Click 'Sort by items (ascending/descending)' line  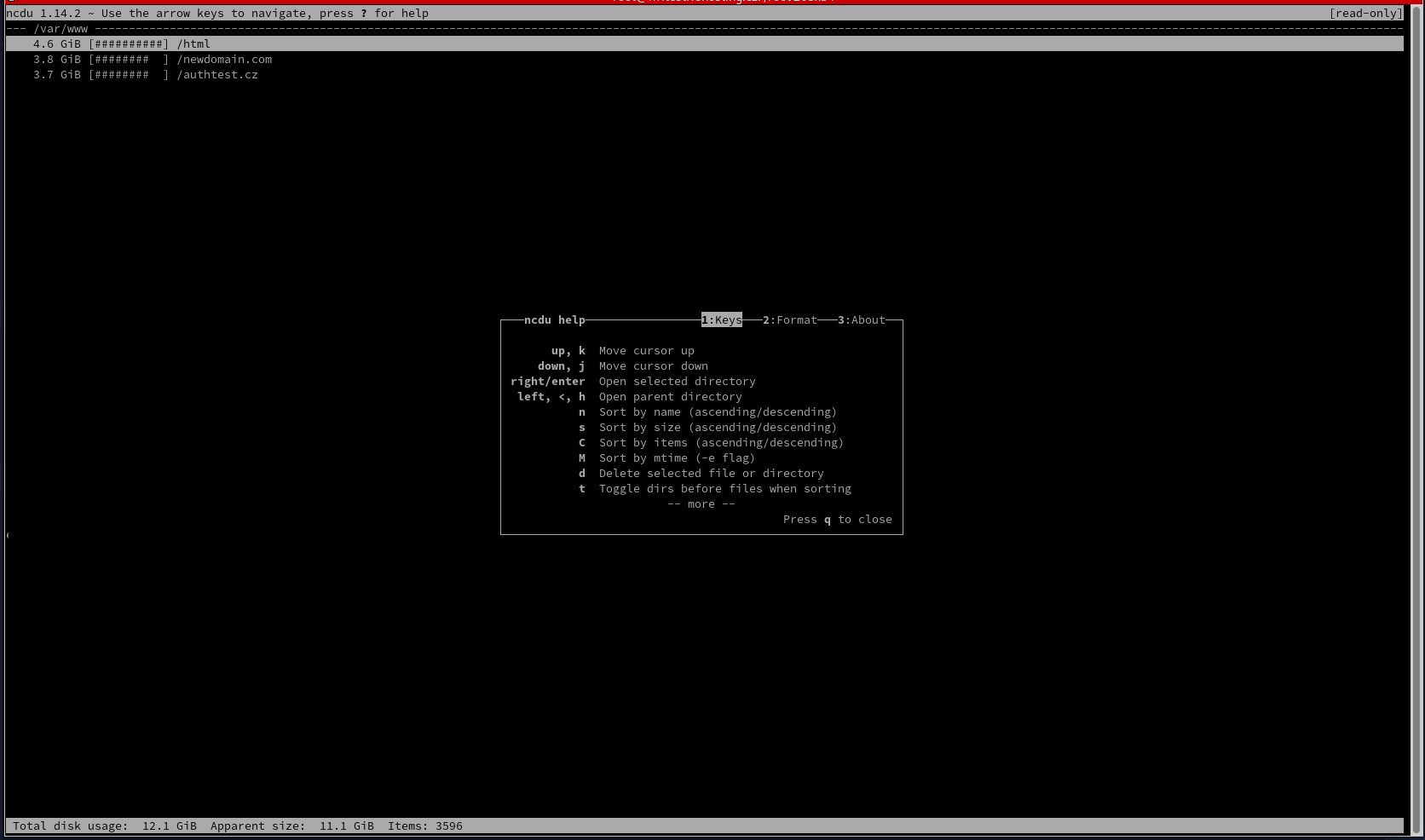[722, 442]
